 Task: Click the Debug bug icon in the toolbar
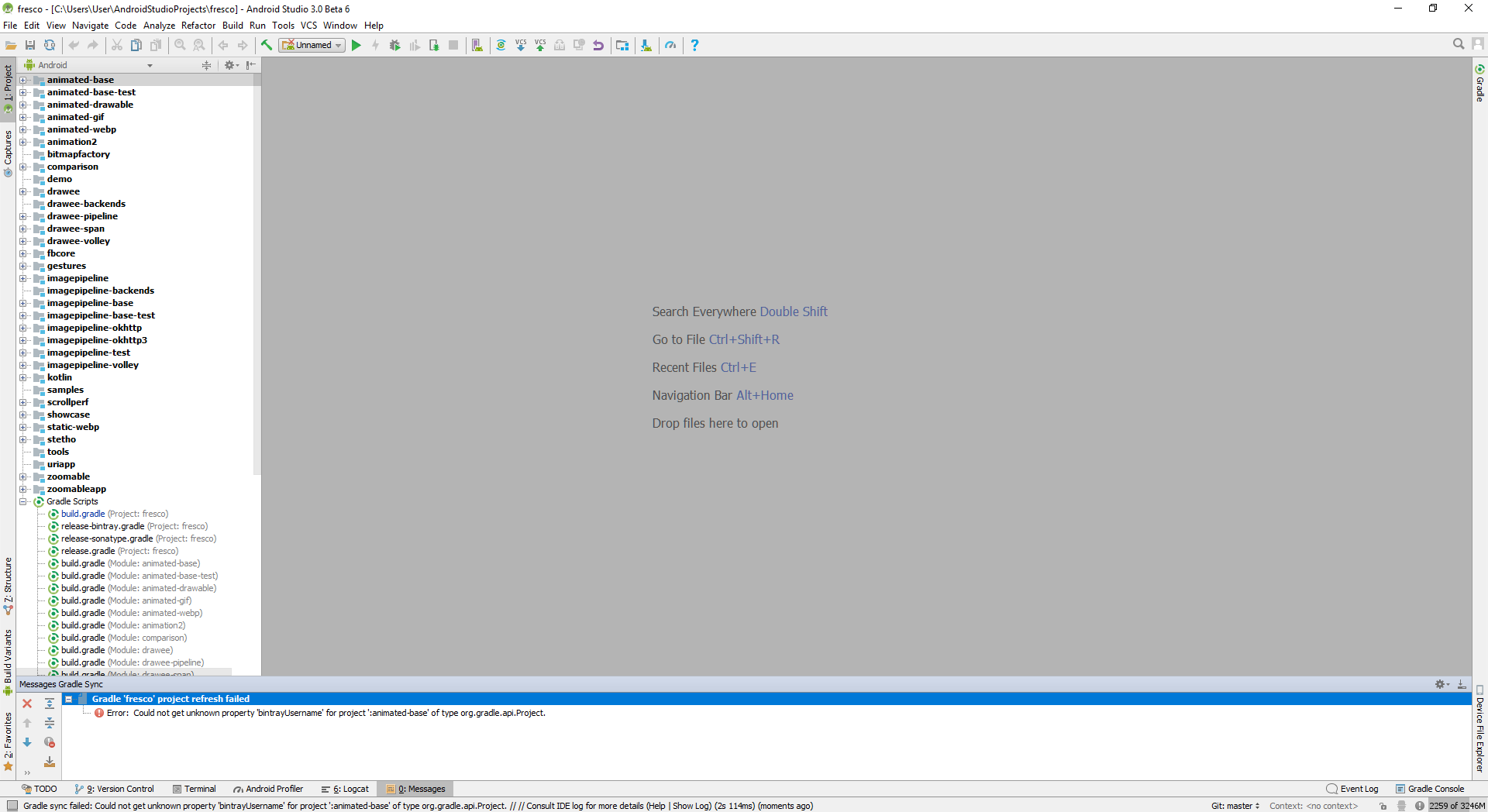(x=394, y=45)
